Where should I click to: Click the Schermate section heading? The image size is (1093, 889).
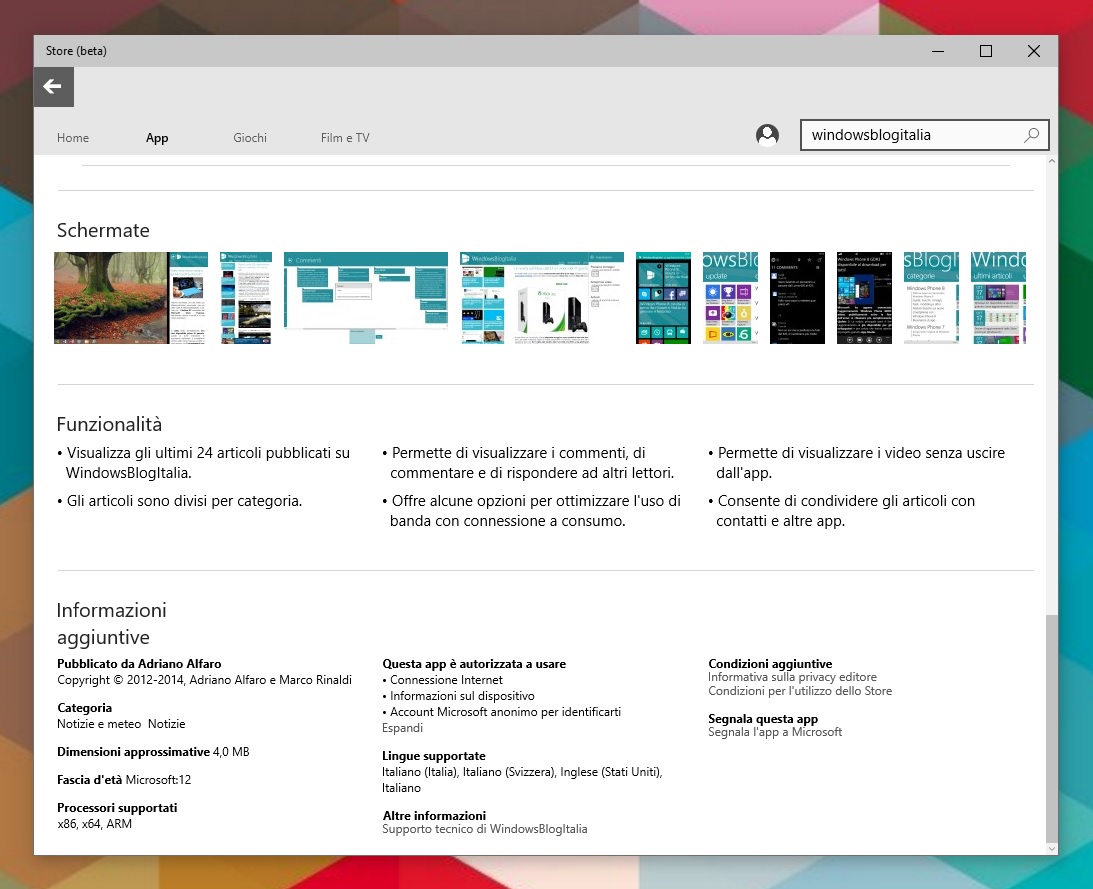pos(103,230)
